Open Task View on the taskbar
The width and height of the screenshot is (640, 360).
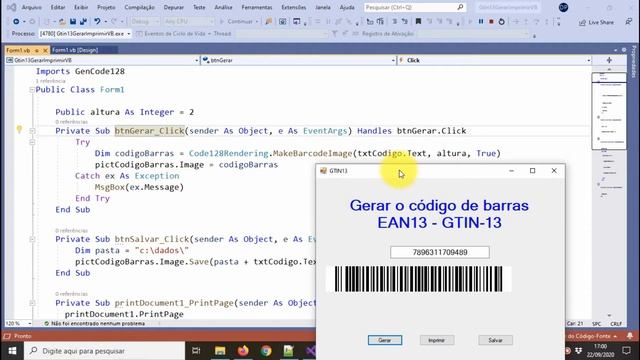(x=196, y=351)
